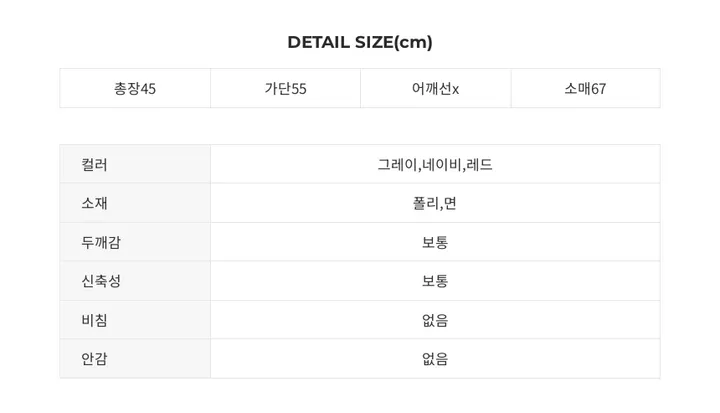Select the 없음 value for 비침

coord(435,320)
